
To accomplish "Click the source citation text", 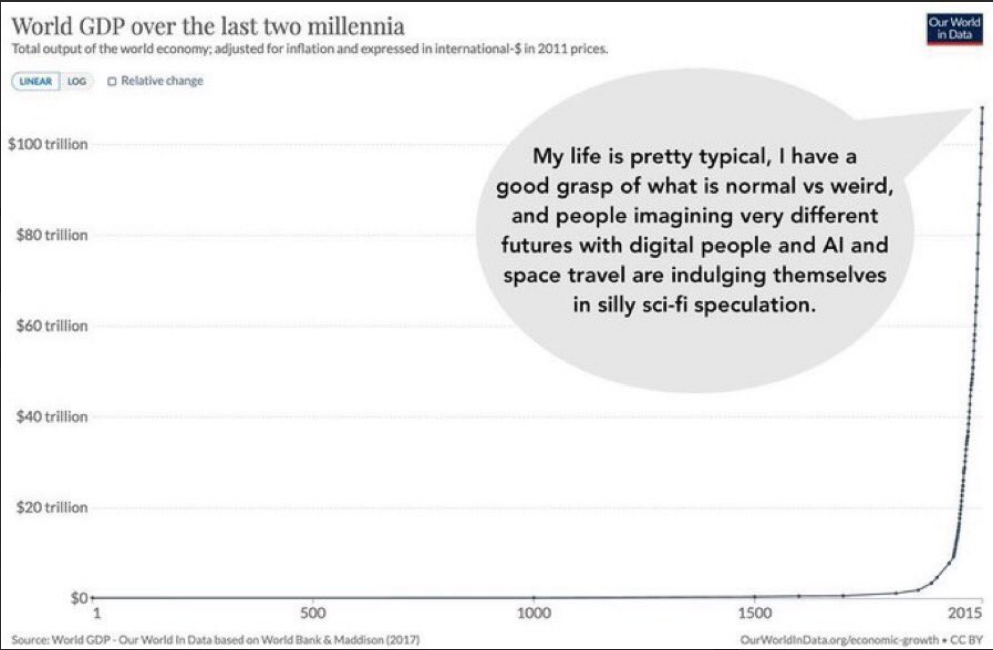I will coord(215,640).
